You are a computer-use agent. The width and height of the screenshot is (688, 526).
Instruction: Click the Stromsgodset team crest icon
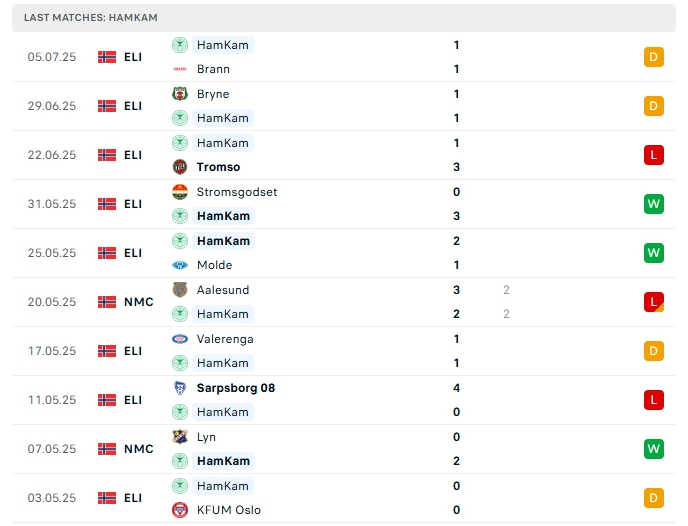[180, 192]
